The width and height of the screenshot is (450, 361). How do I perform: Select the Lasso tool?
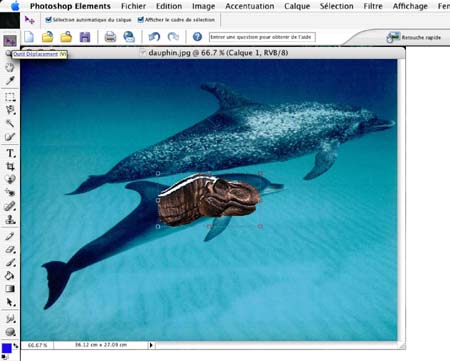coord(10,110)
